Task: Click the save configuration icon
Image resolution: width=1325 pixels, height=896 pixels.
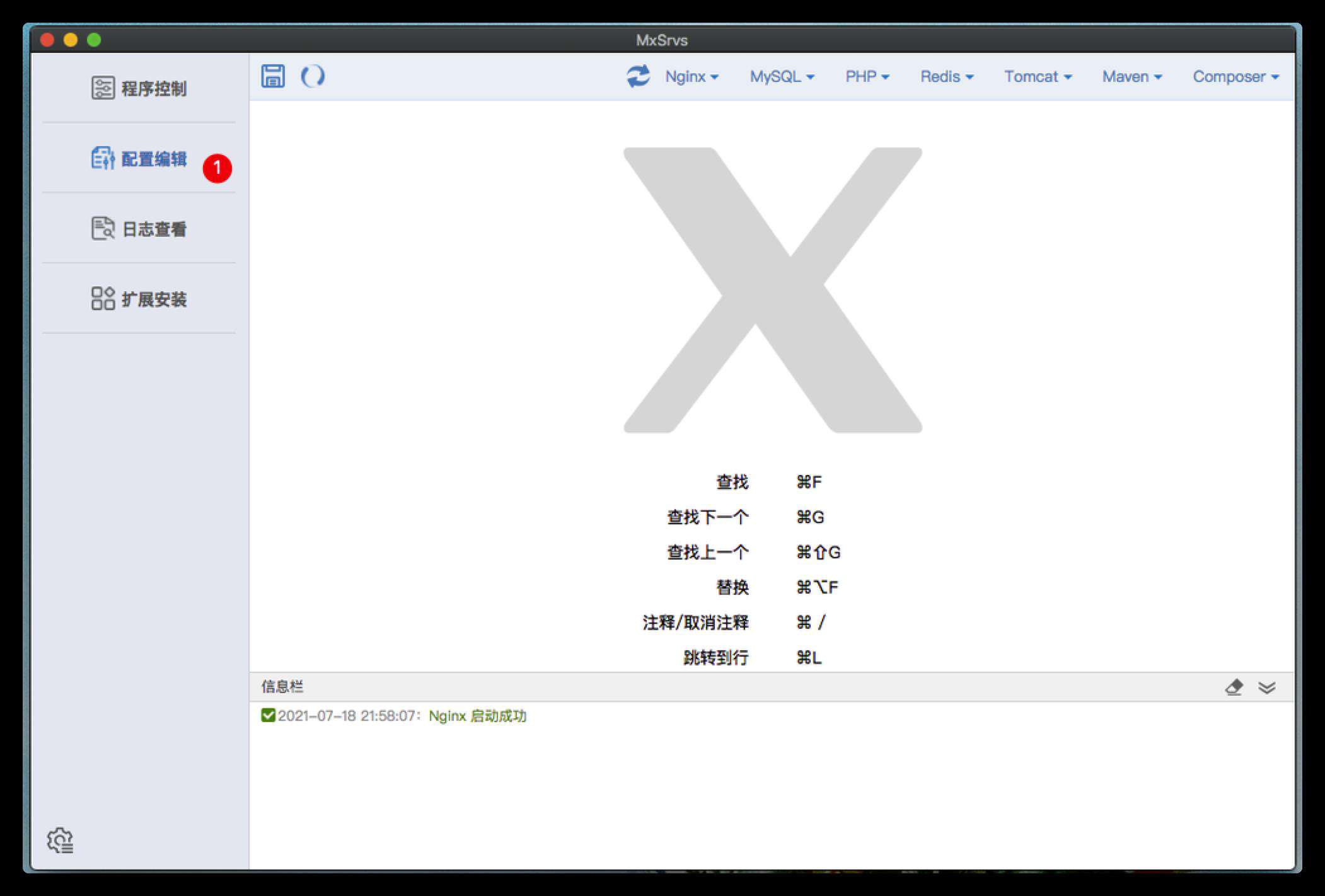Action: coord(273,76)
